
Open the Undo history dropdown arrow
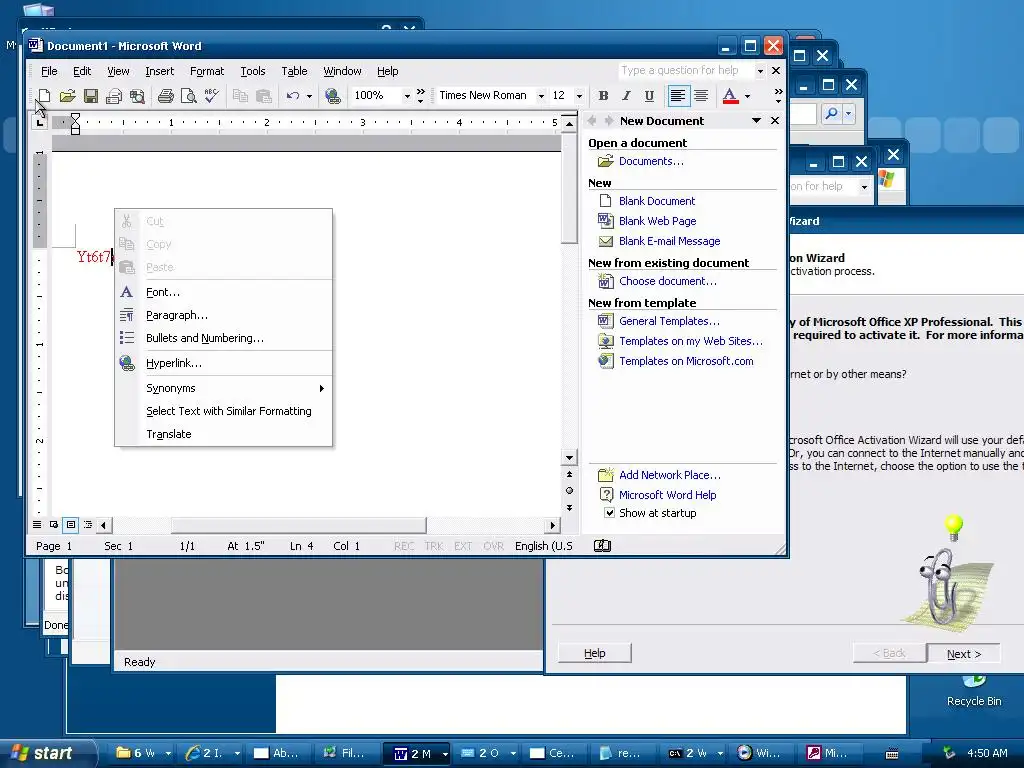(309, 96)
